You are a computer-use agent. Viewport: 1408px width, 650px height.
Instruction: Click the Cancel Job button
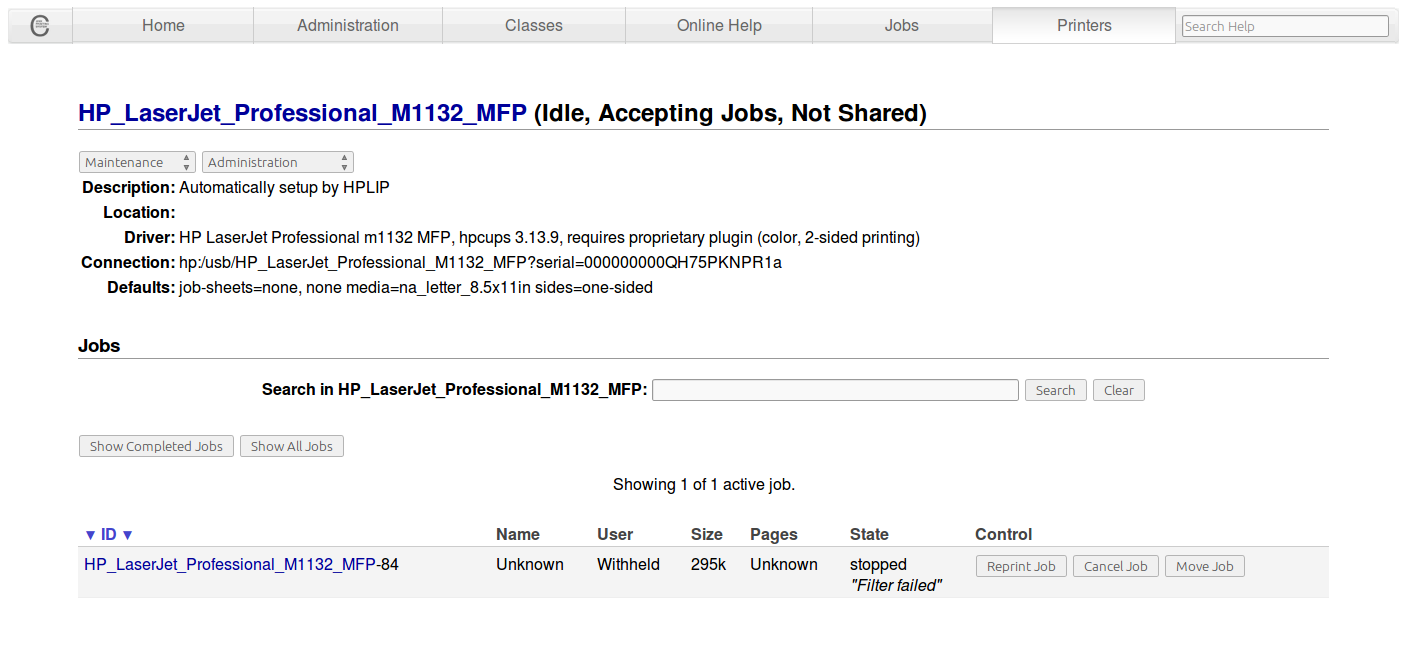point(1116,566)
